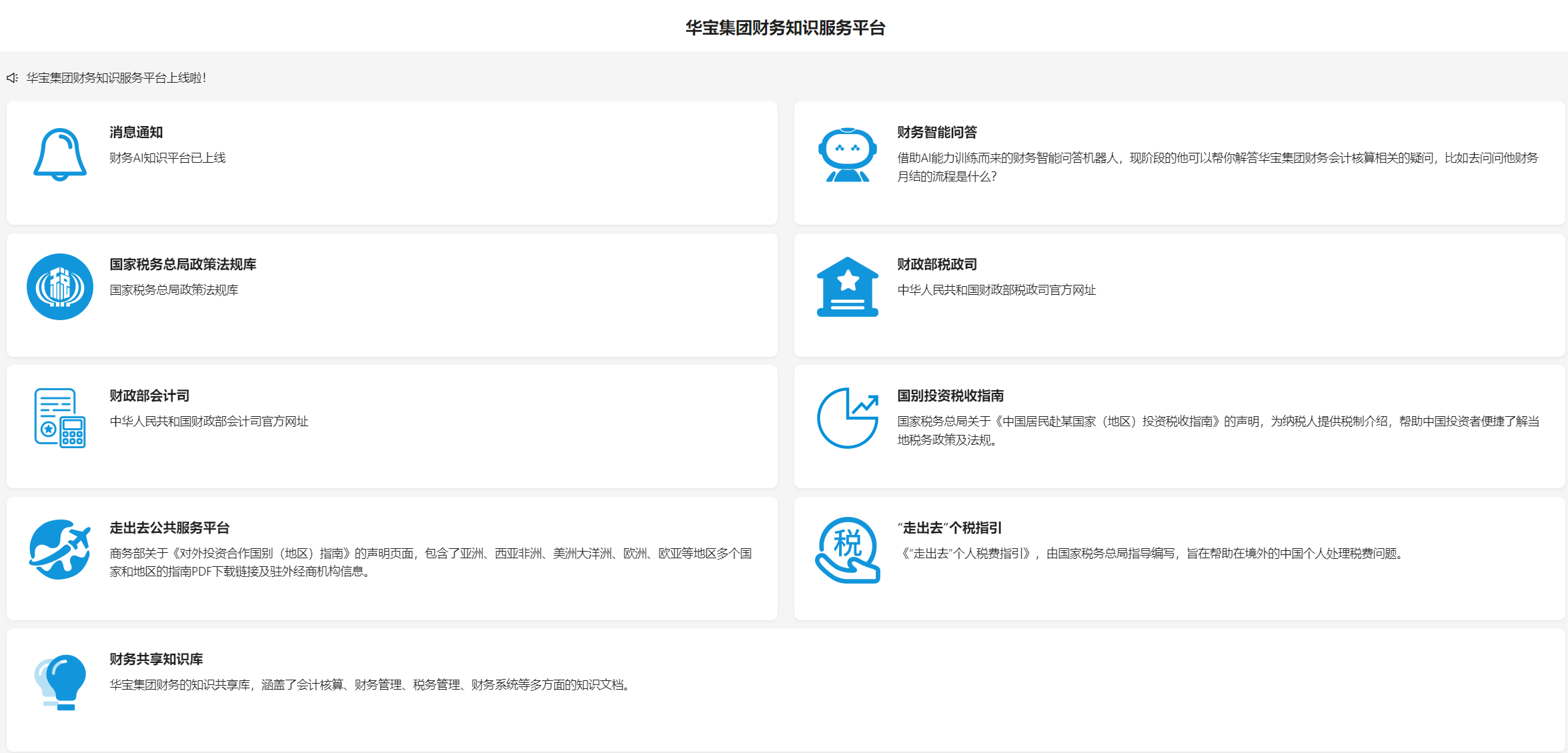1568x753 pixels.
Task: Open the 财务共享知识库 title
Action: [156, 659]
